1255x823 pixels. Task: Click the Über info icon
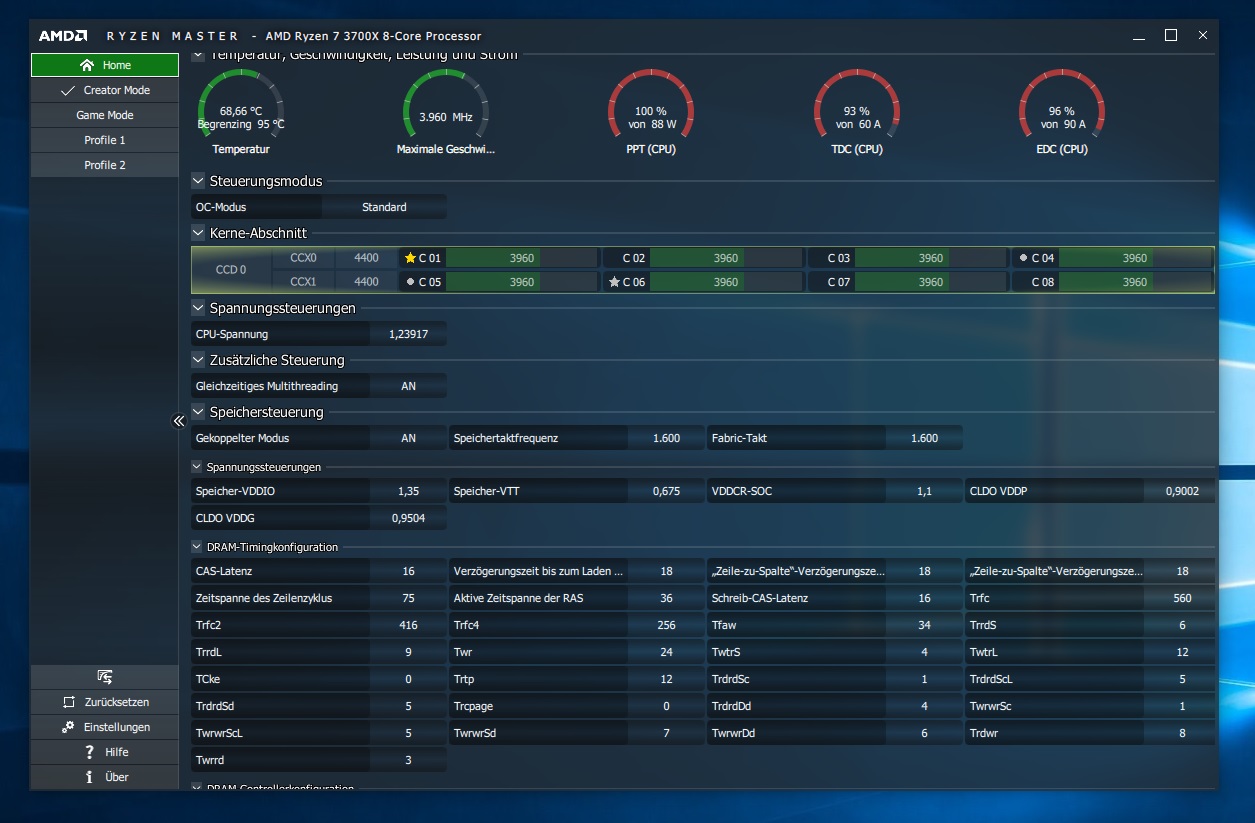tap(90, 777)
